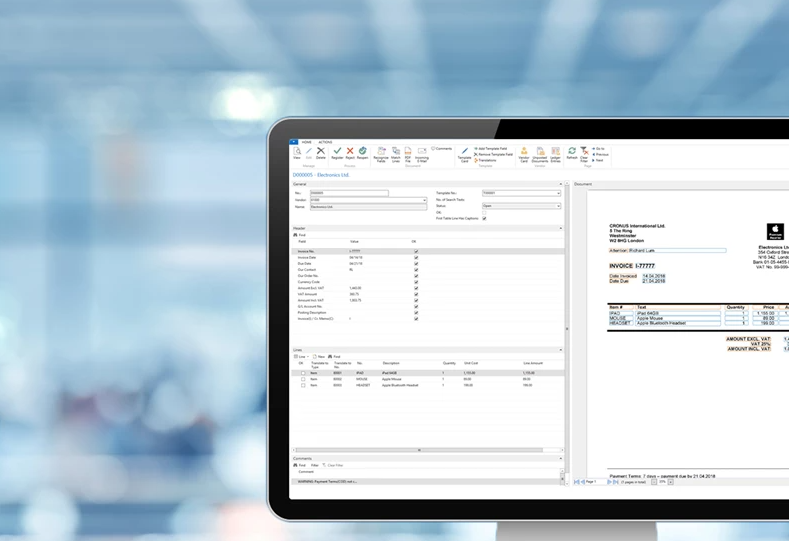The height and width of the screenshot is (541, 789).
Task: Collapse the Comments section
Action: pyautogui.click(x=561, y=458)
